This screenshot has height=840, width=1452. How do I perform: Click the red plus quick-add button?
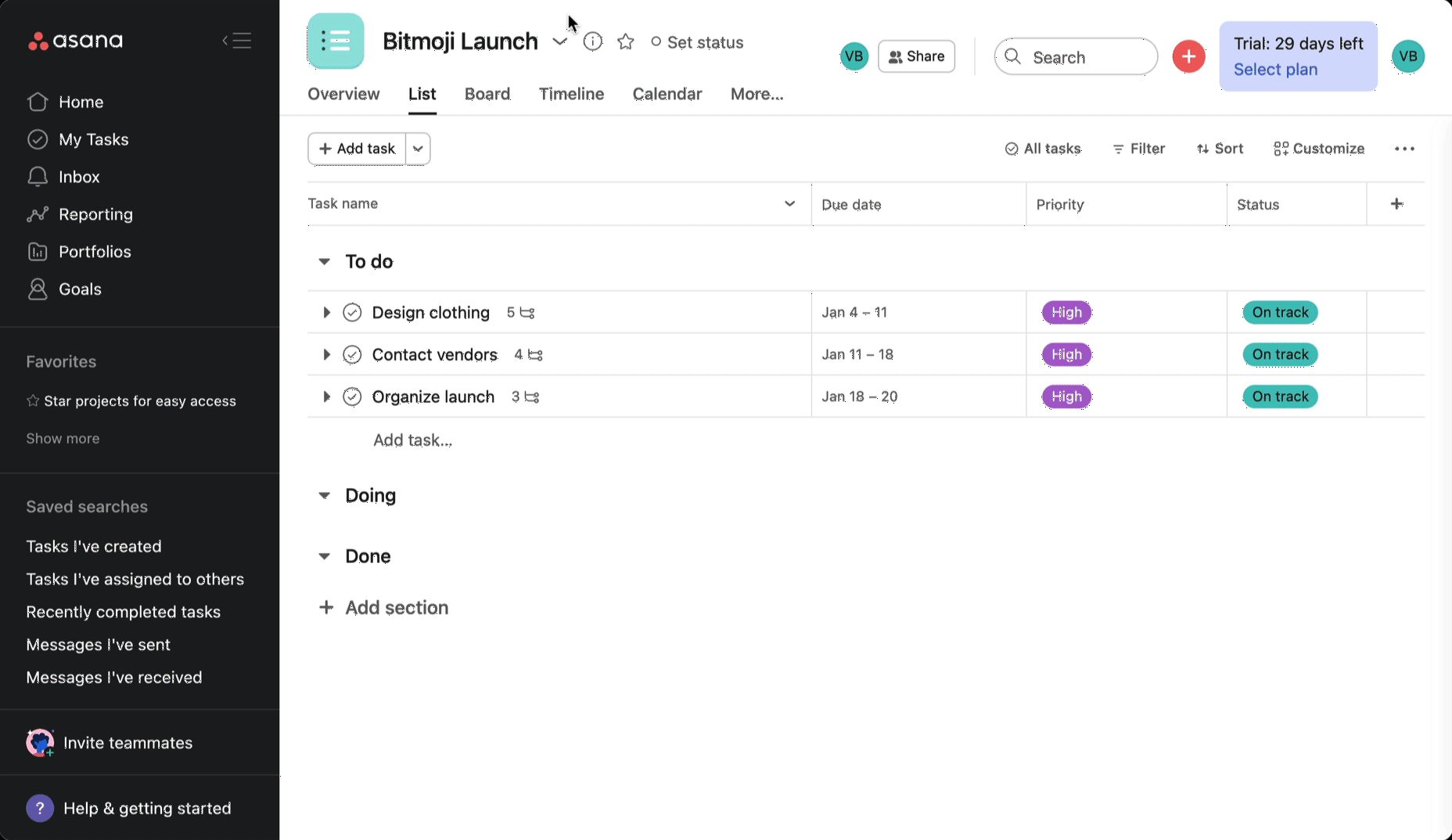(1188, 56)
